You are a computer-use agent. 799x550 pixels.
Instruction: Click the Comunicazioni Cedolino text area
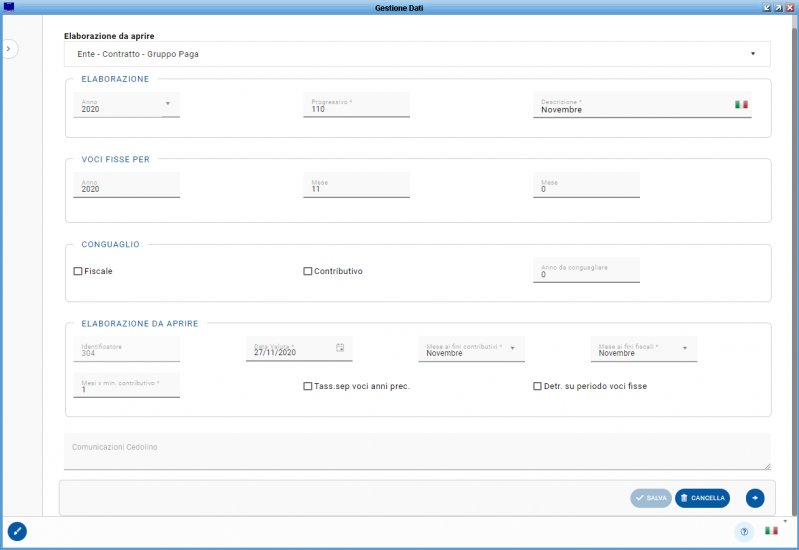coord(417,451)
